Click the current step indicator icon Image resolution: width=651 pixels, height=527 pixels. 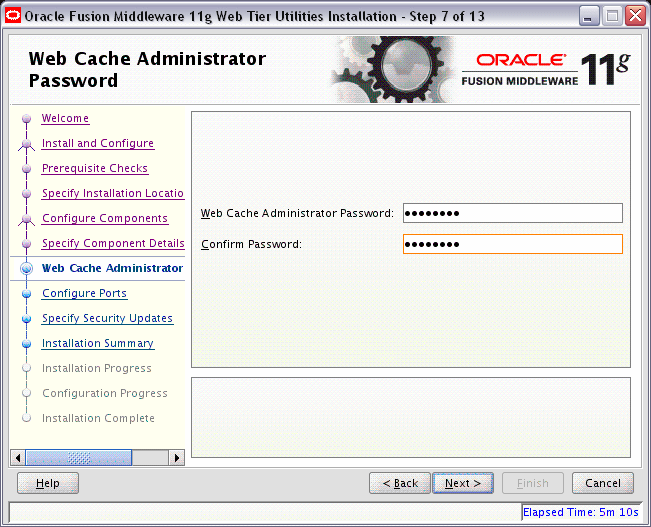27,269
